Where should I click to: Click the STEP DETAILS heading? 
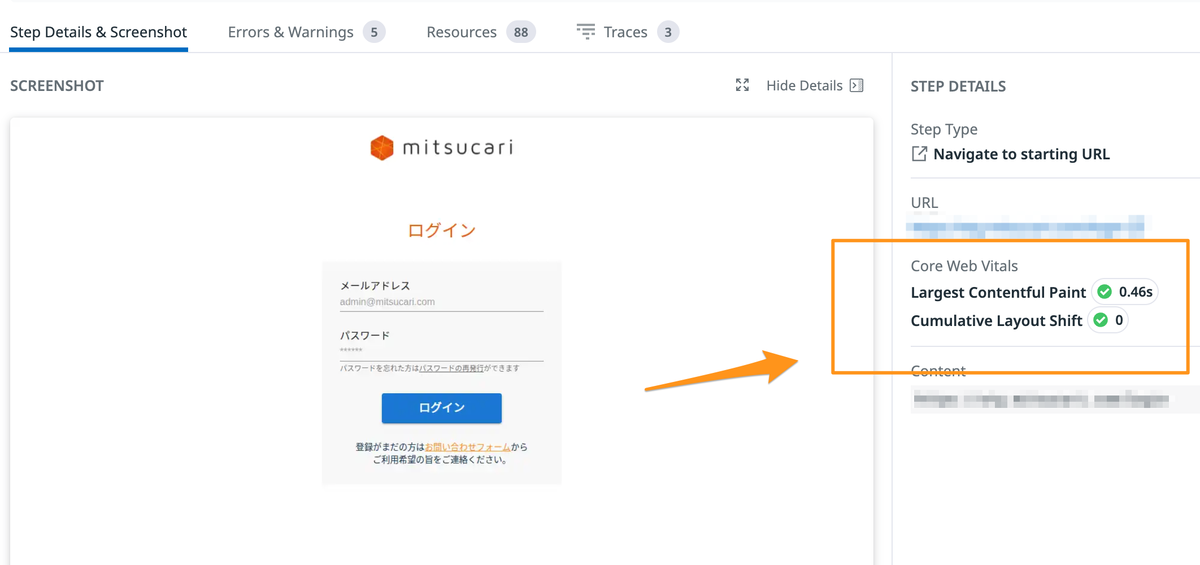pyautogui.click(x=958, y=86)
